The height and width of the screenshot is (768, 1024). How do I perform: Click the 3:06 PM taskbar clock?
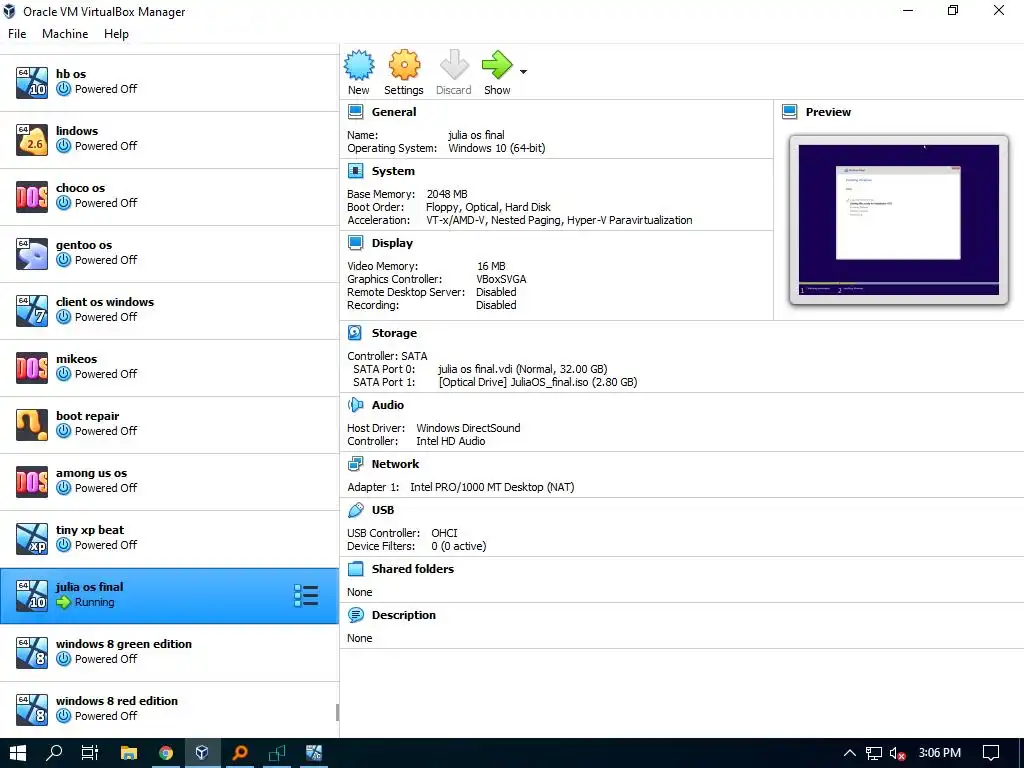pos(940,753)
